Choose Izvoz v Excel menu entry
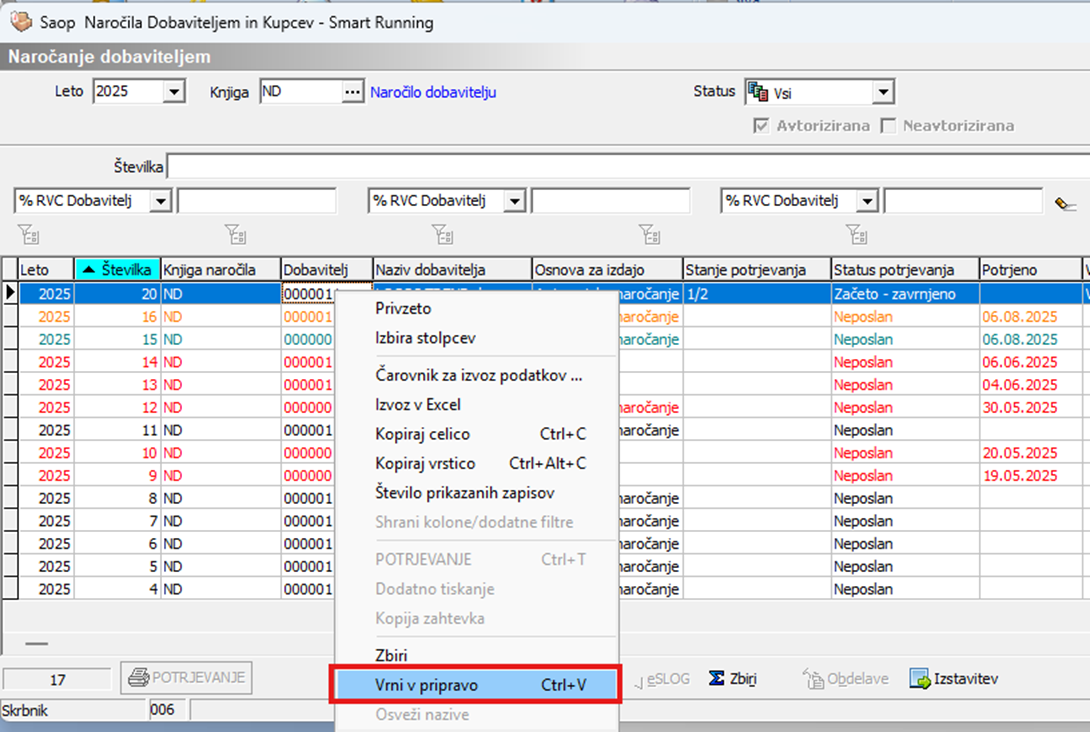 476,405
